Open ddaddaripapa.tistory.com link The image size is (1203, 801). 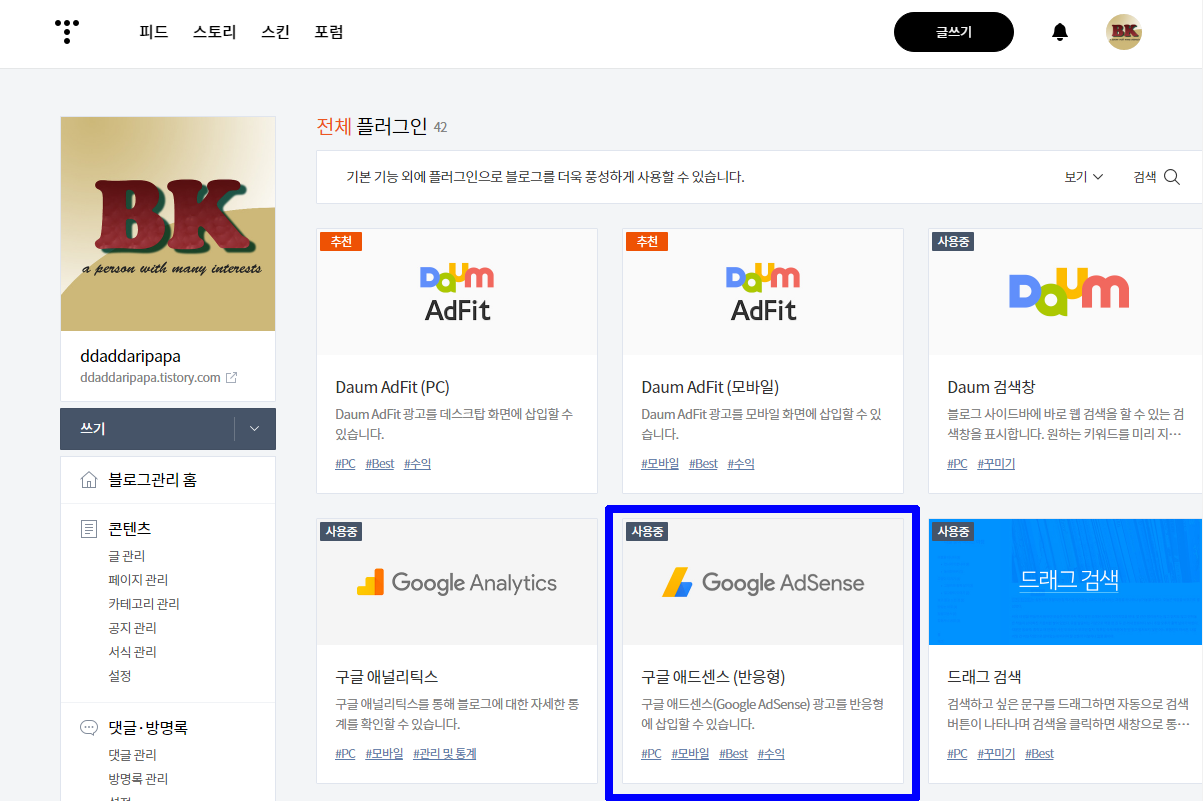tap(150, 378)
